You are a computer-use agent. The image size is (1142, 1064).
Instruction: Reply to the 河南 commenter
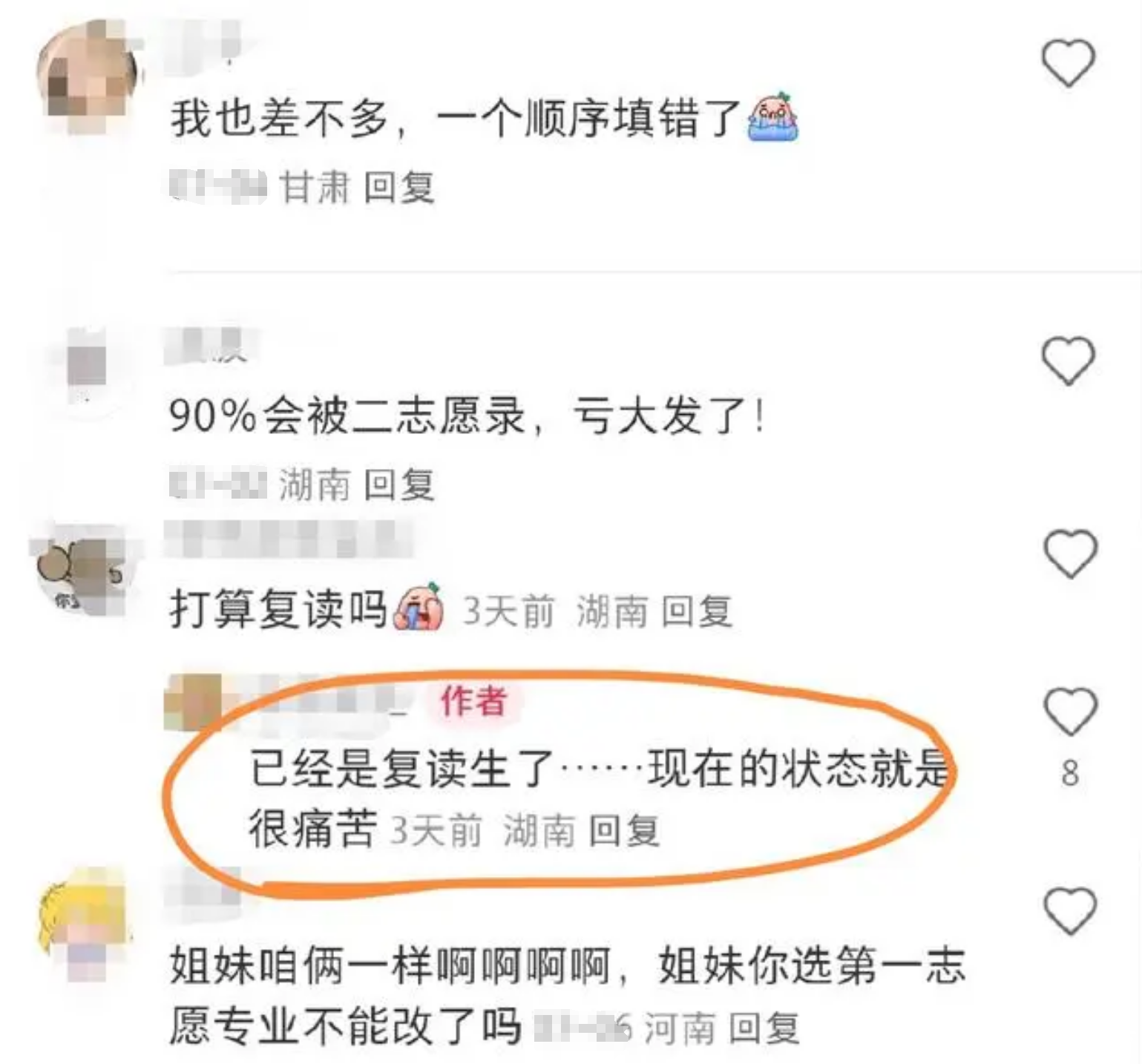point(764,1028)
